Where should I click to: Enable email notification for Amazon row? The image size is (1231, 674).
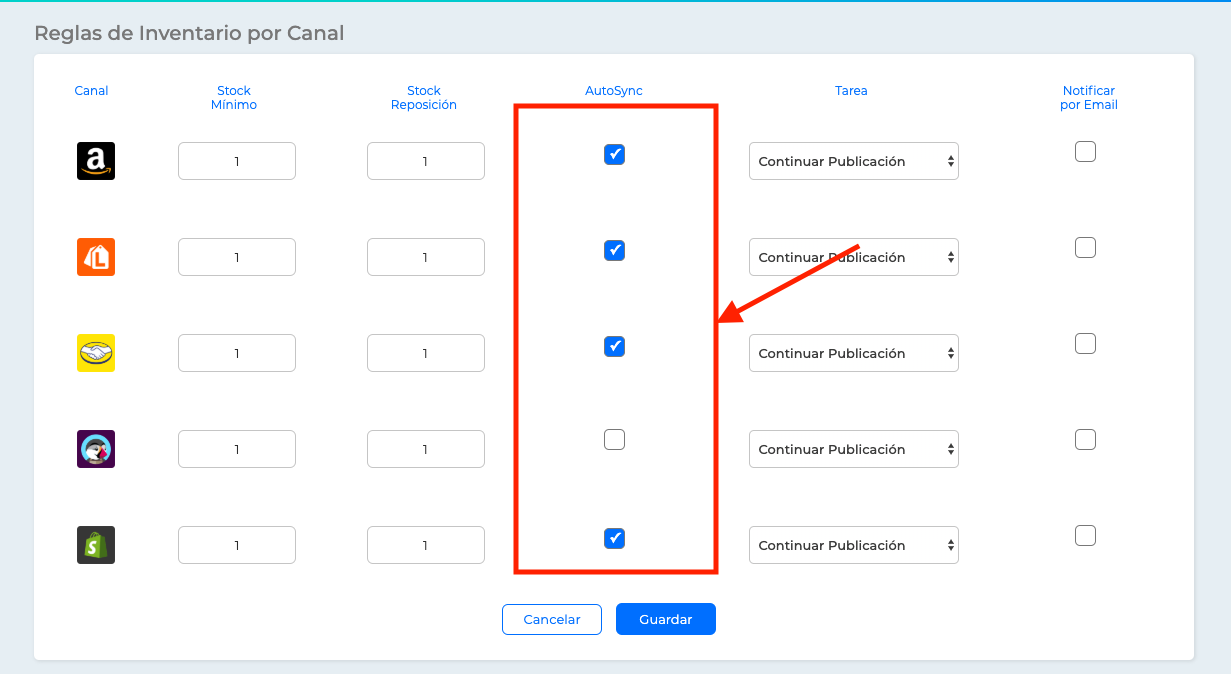1085,151
